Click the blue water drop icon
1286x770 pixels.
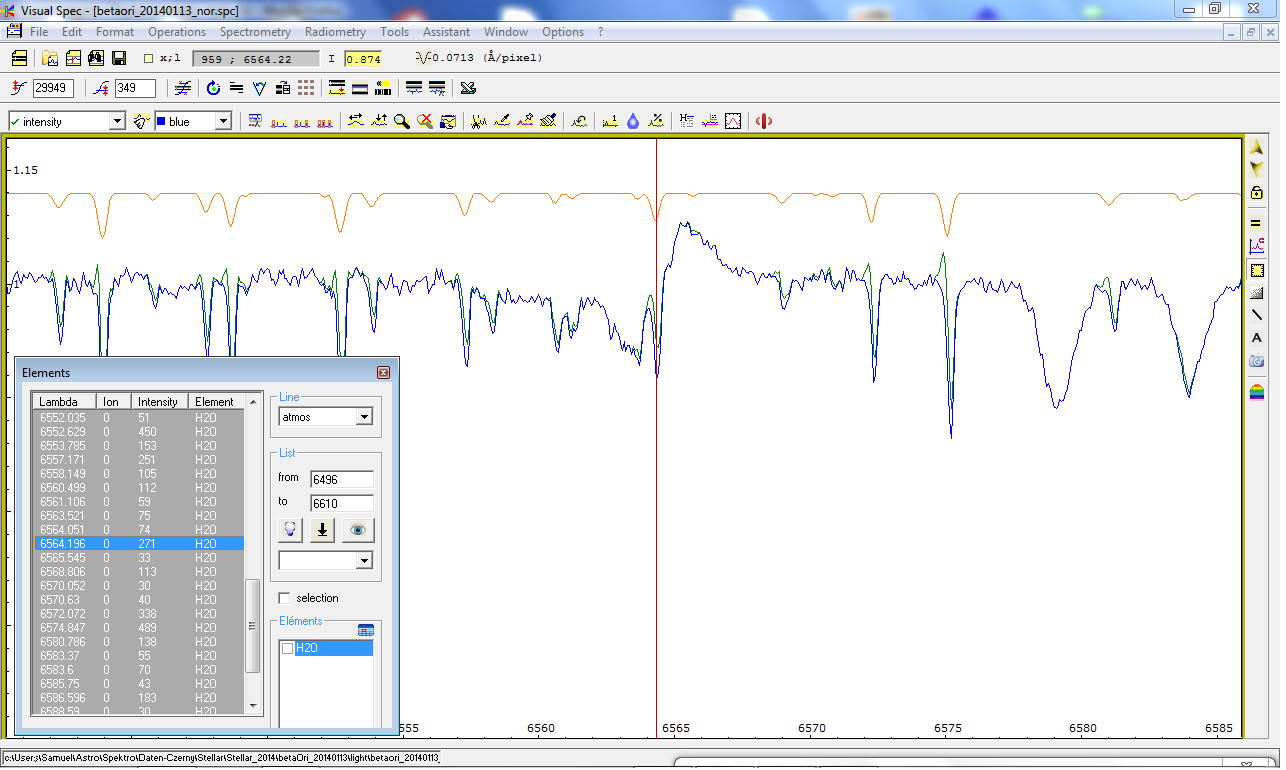click(x=633, y=121)
